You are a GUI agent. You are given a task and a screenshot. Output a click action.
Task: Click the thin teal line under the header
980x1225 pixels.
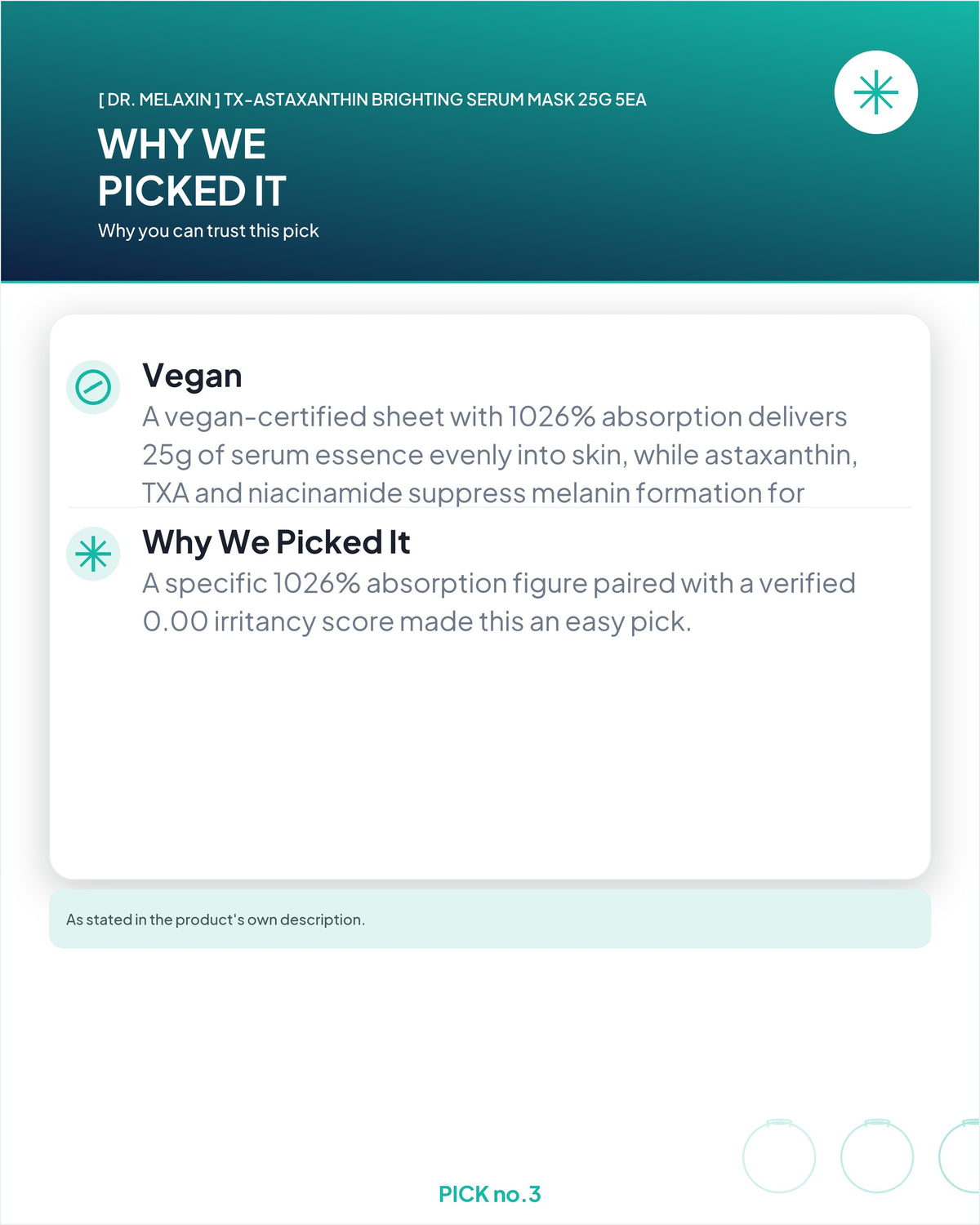click(490, 282)
